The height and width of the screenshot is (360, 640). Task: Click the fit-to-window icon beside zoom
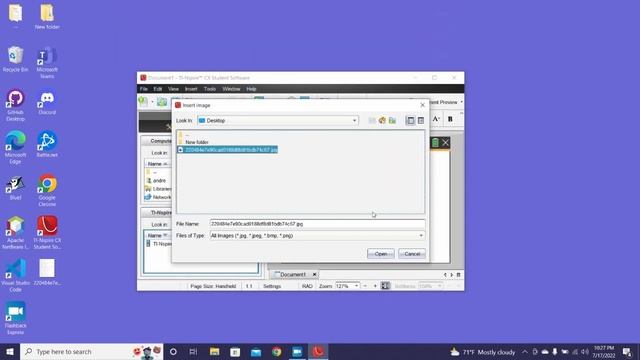(x=385, y=286)
